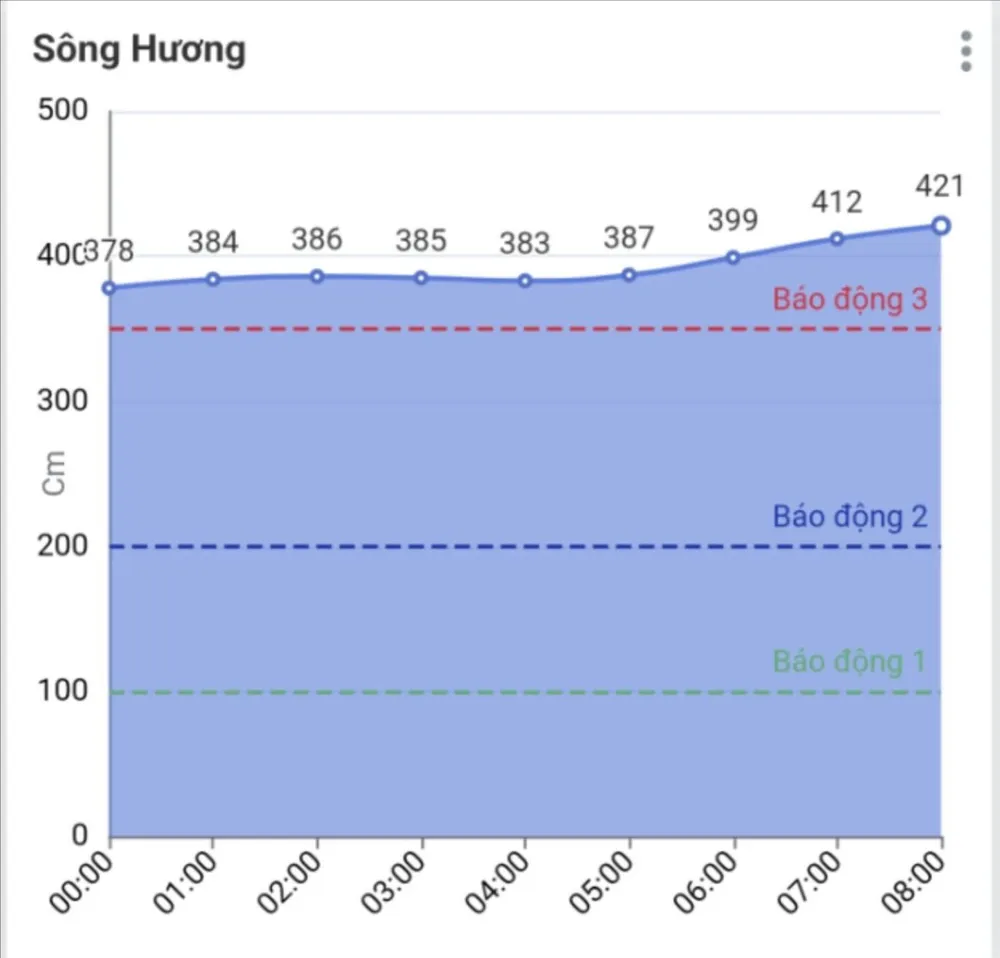This screenshot has height=958, width=1000.
Task: Click the Cm axis unit label
Action: (x=55, y=470)
